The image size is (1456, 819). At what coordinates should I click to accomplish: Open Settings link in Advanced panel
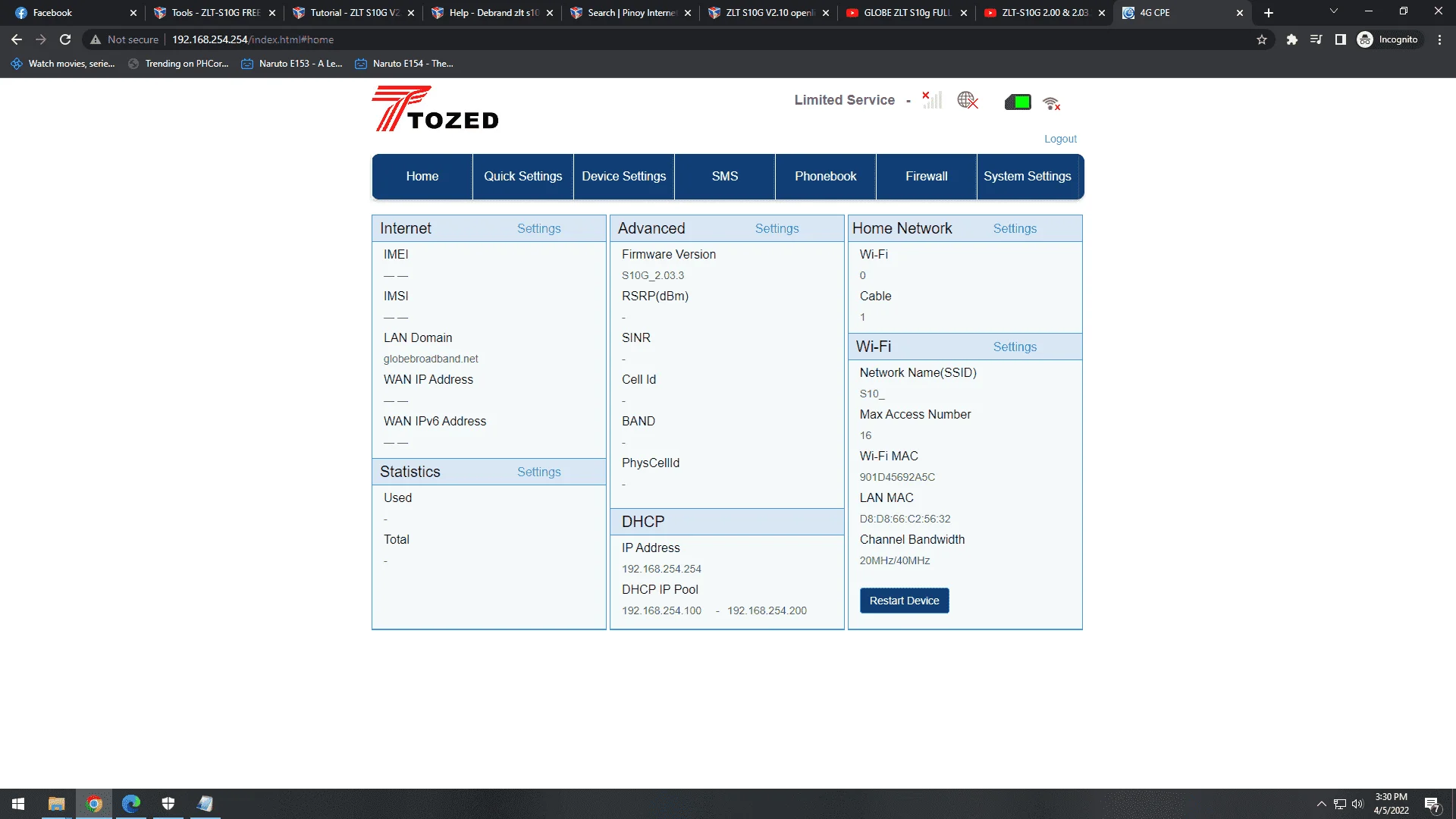[777, 228]
